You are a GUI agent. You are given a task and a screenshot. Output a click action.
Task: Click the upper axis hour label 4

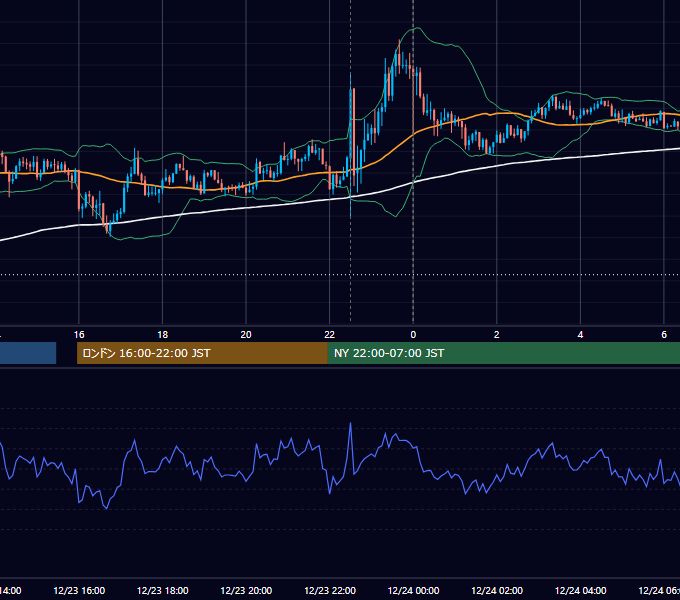[580, 334]
